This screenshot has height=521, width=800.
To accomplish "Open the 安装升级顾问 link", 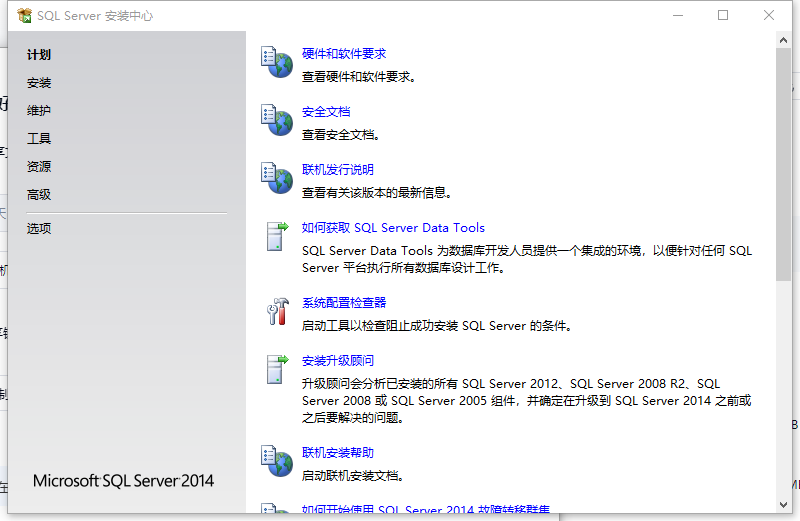I will (x=338, y=361).
